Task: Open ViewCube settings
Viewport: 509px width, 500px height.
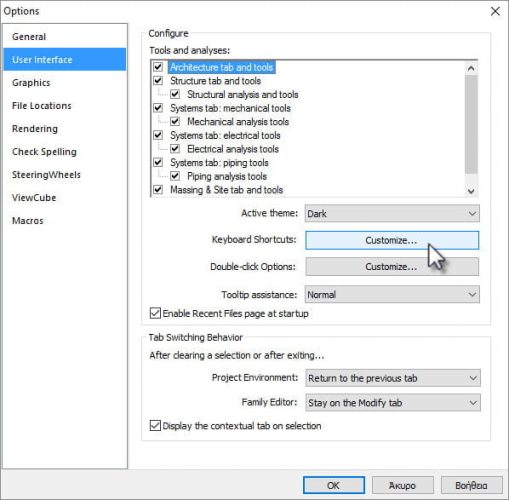Action: pos(65,198)
